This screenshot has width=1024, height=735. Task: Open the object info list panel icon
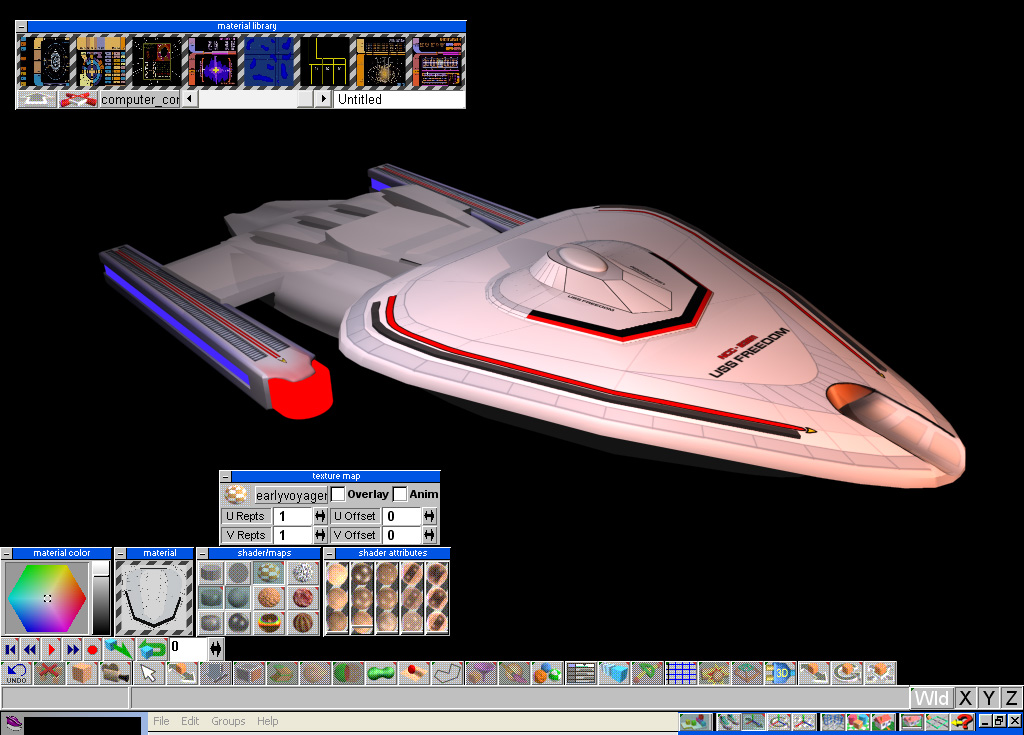(x=581, y=673)
